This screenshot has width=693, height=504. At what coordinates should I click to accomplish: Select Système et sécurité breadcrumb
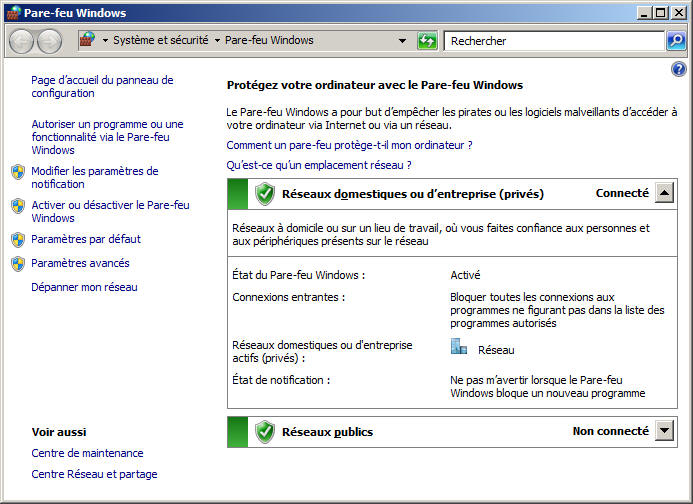pyautogui.click(x=160, y=40)
